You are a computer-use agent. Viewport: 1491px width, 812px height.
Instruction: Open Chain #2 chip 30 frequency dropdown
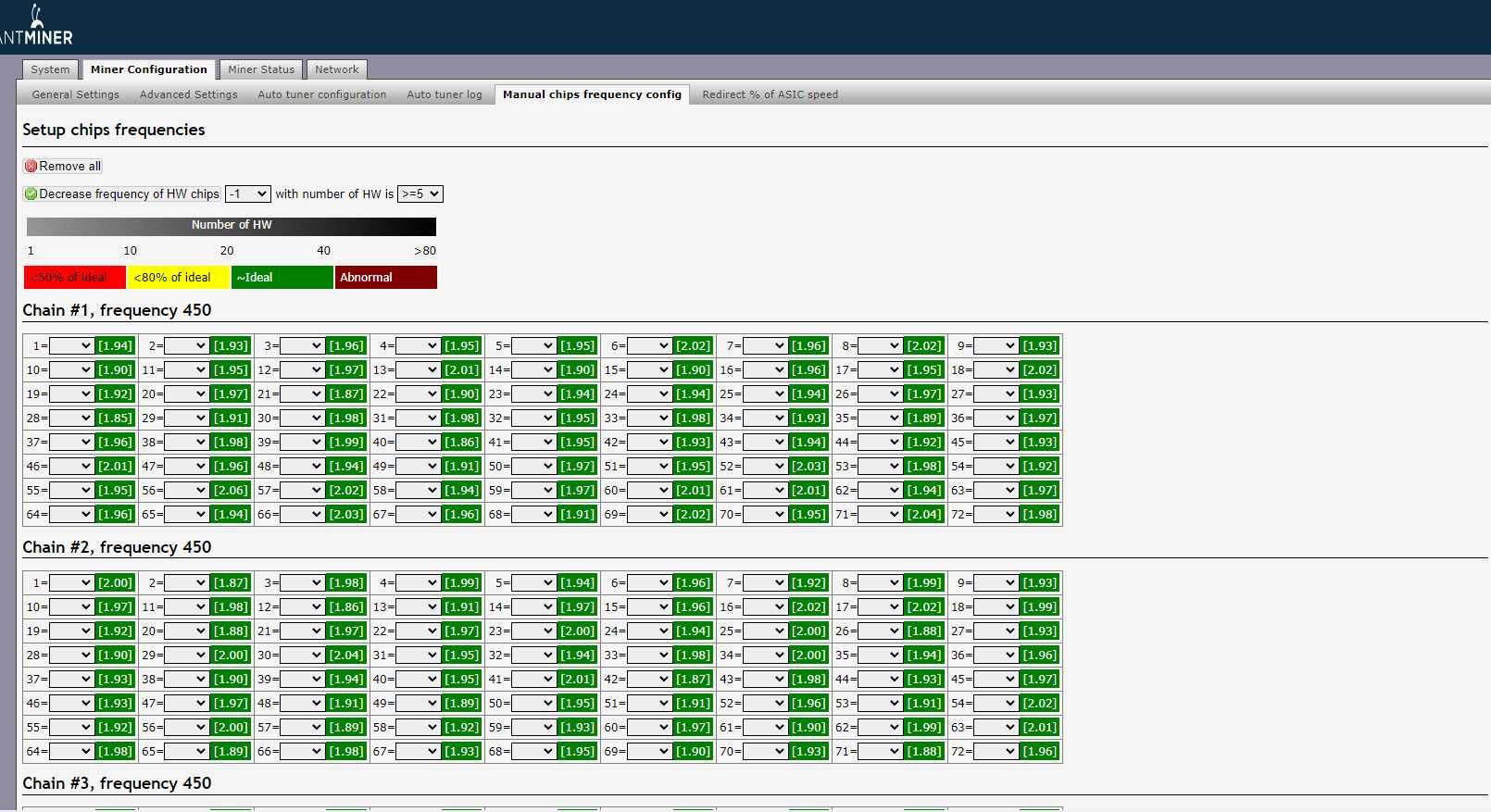[302, 656]
